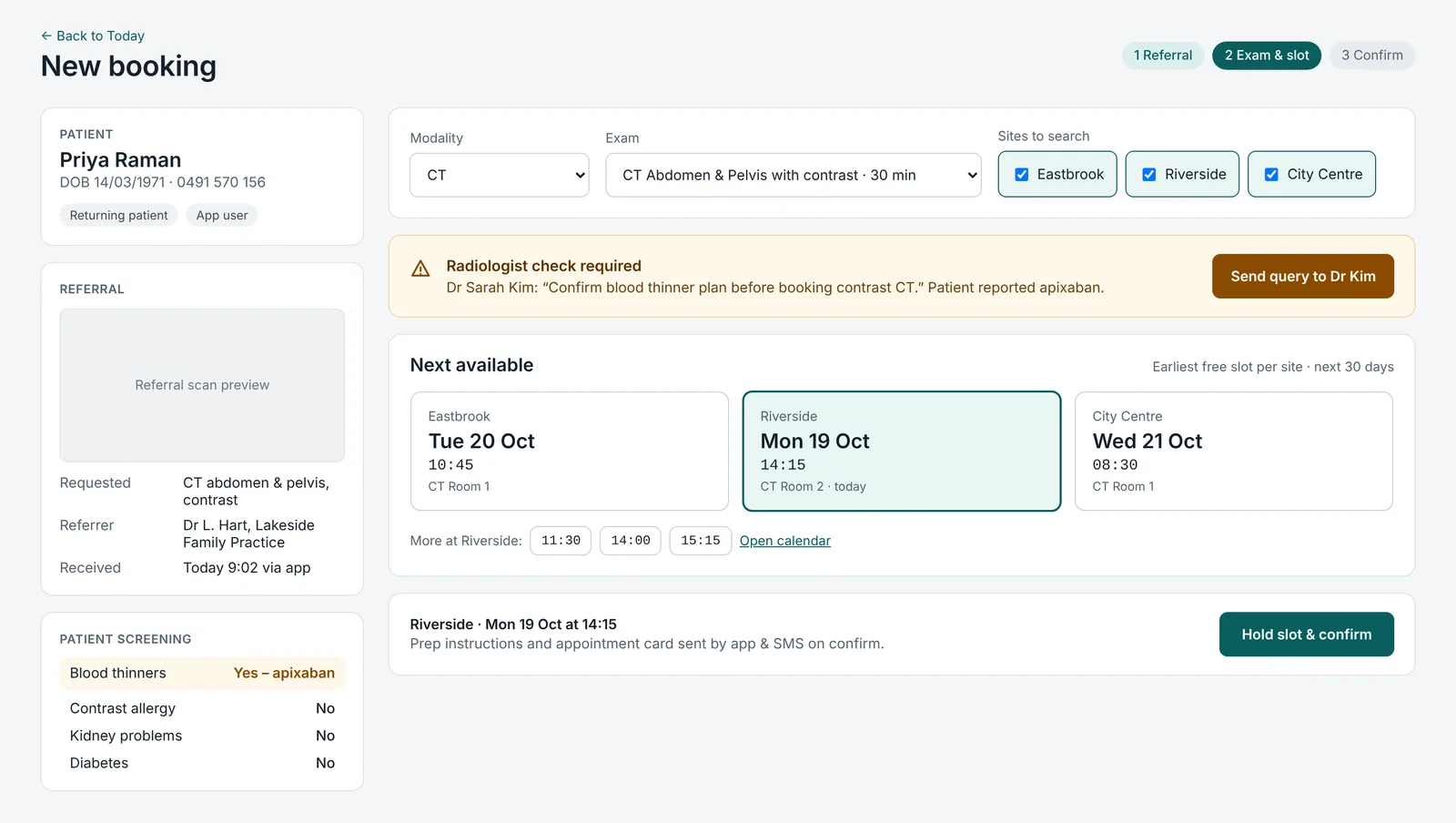Select the 15:15 Riverside time slot
The height and width of the screenshot is (823, 1456).
[701, 541]
